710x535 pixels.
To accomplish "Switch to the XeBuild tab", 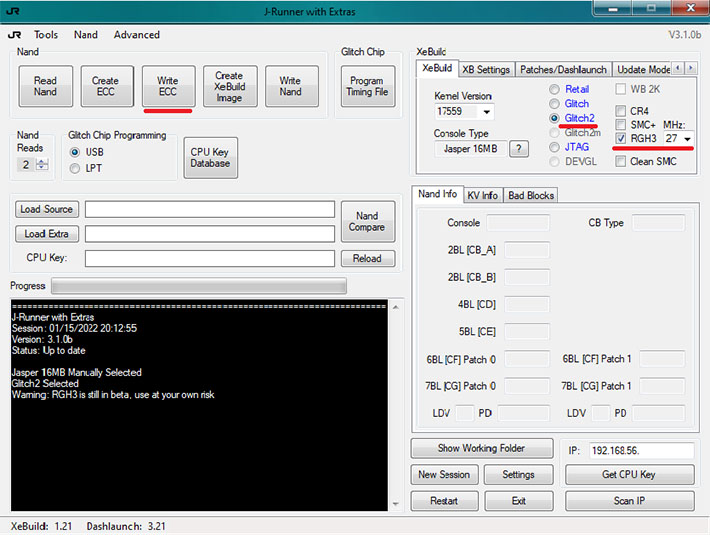I will point(437,68).
